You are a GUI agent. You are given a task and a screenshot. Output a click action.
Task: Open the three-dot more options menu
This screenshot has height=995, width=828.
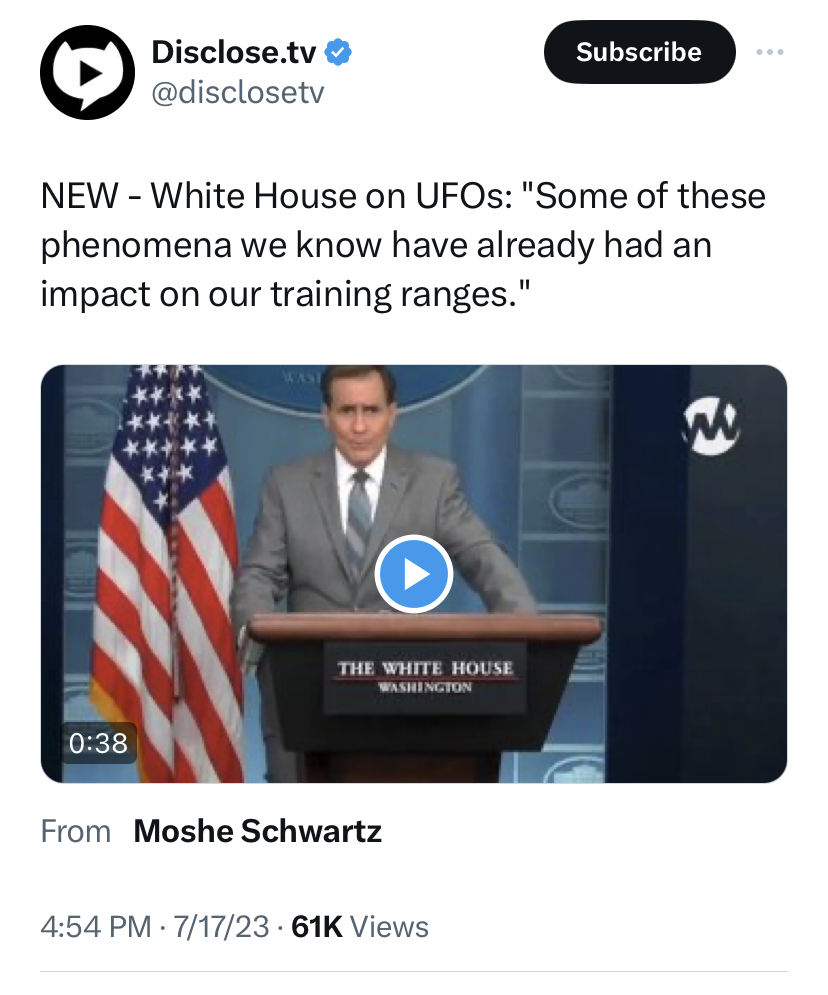coord(770,51)
